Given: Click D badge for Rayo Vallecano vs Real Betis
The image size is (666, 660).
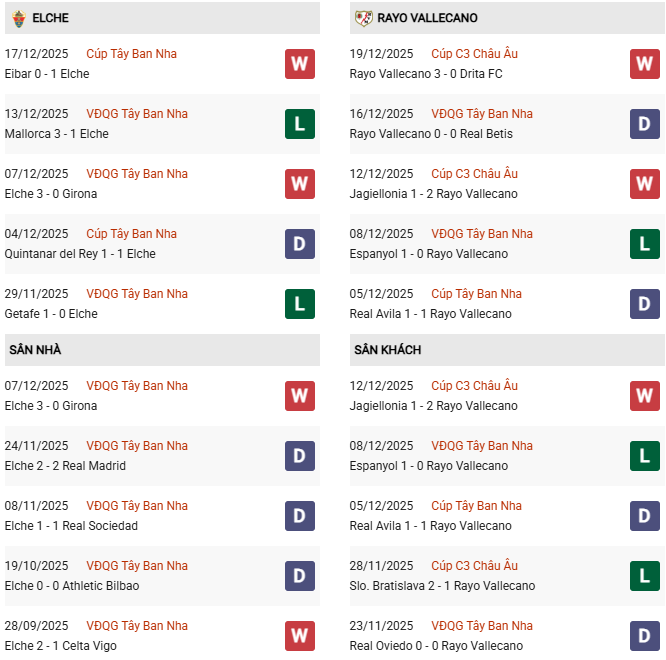Looking at the screenshot, I should pyautogui.click(x=644, y=124).
